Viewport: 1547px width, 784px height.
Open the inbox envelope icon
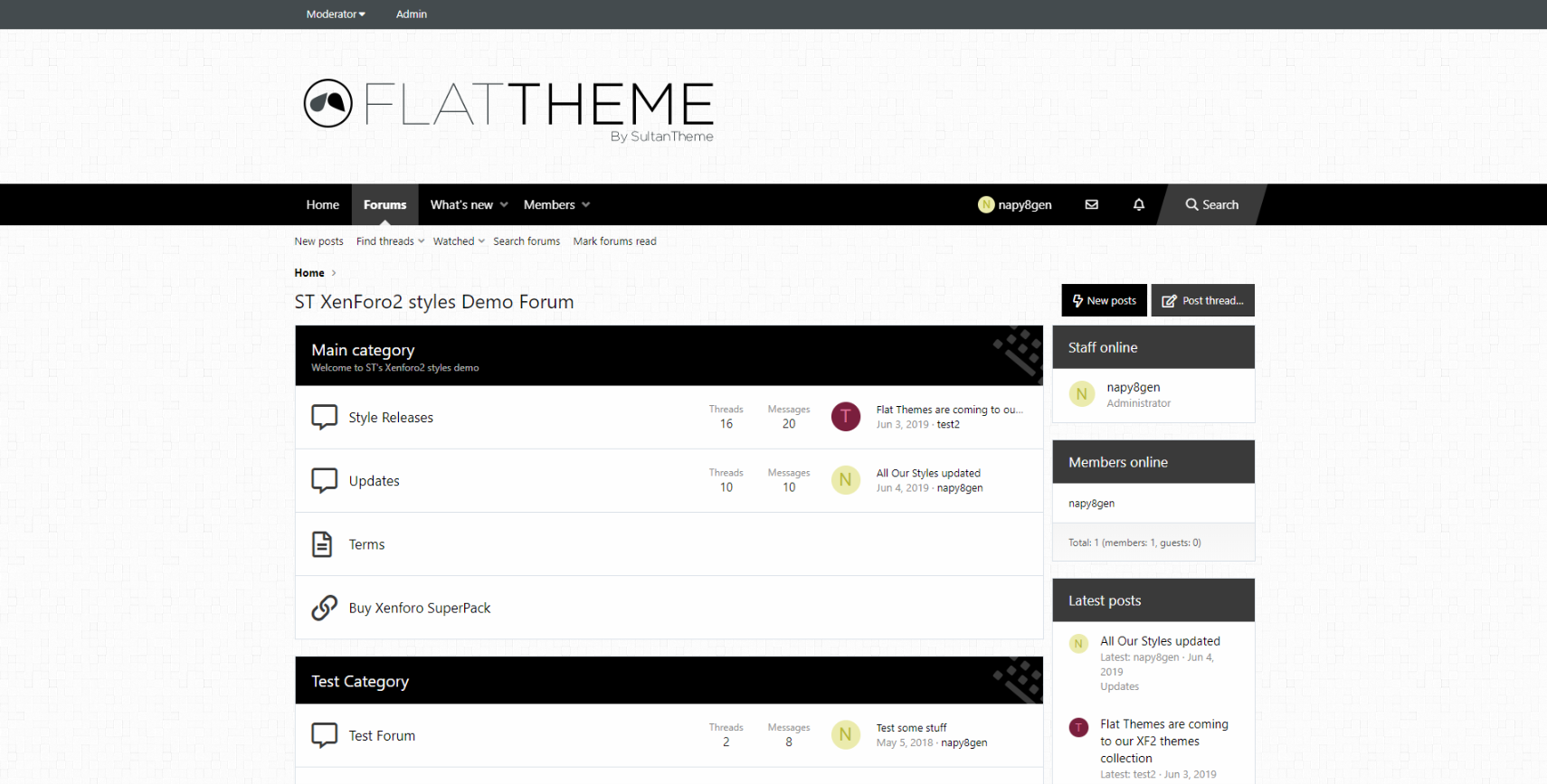(x=1092, y=204)
